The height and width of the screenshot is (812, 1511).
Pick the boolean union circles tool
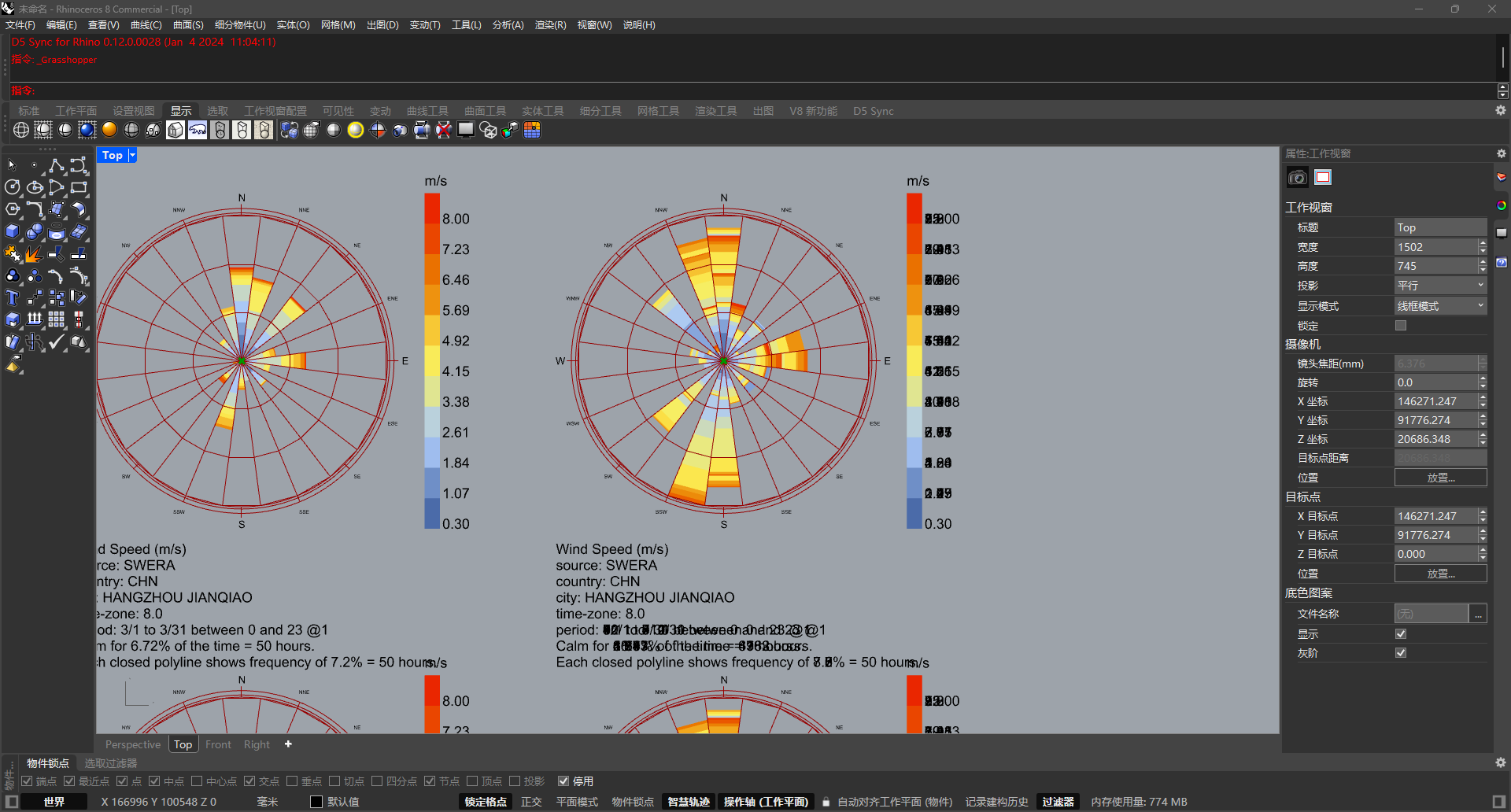12,275
